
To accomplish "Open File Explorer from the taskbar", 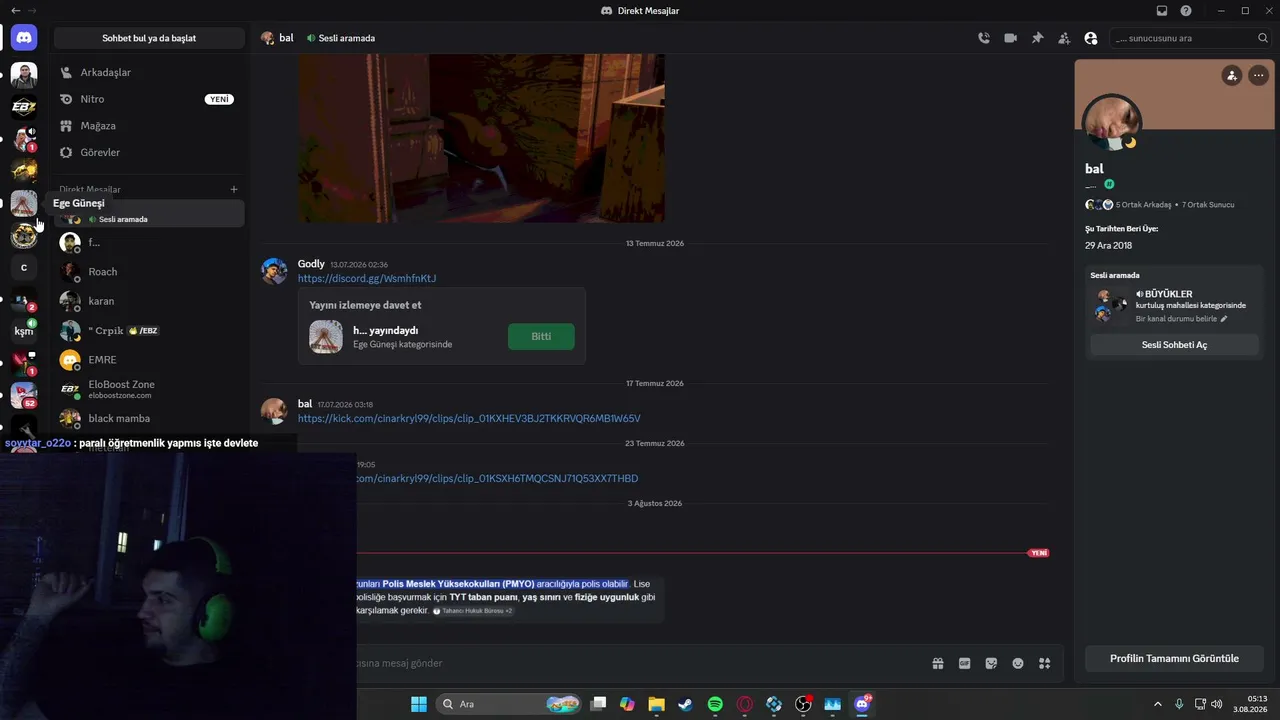I will pos(656,704).
